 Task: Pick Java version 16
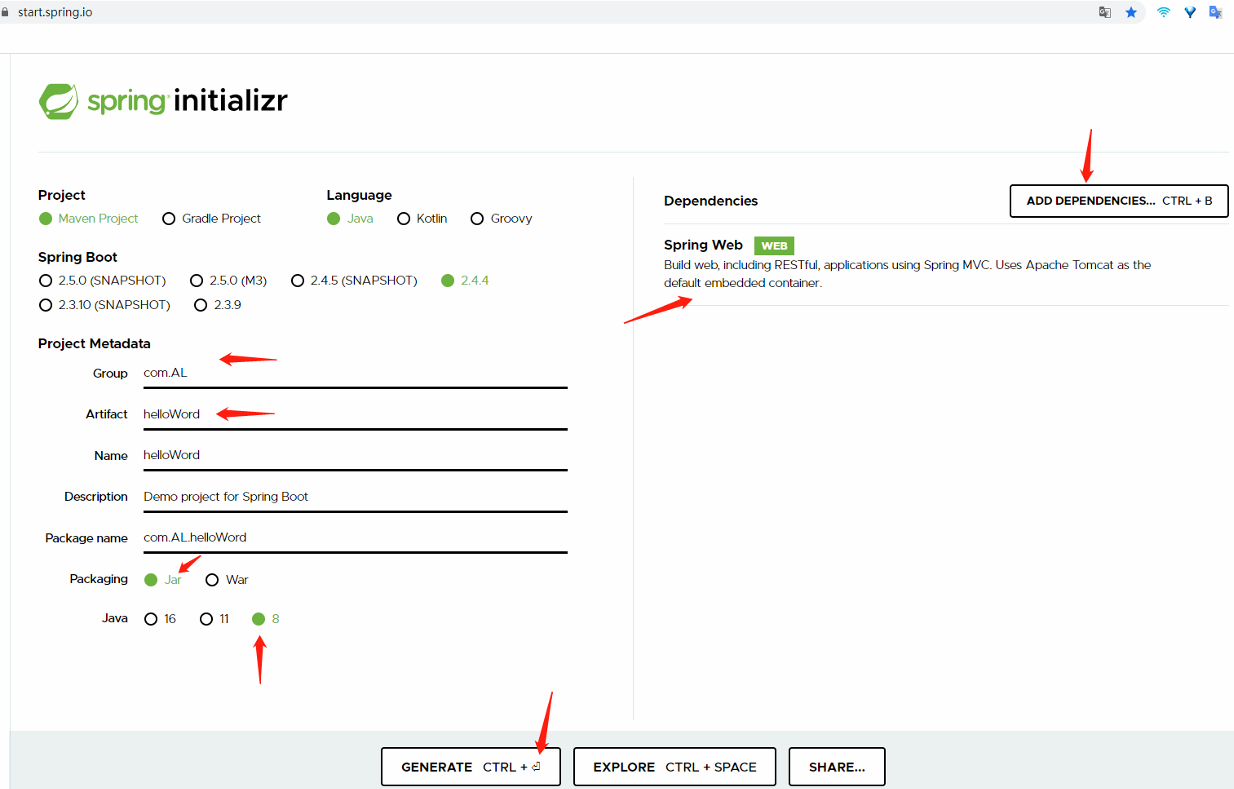pos(160,619)
